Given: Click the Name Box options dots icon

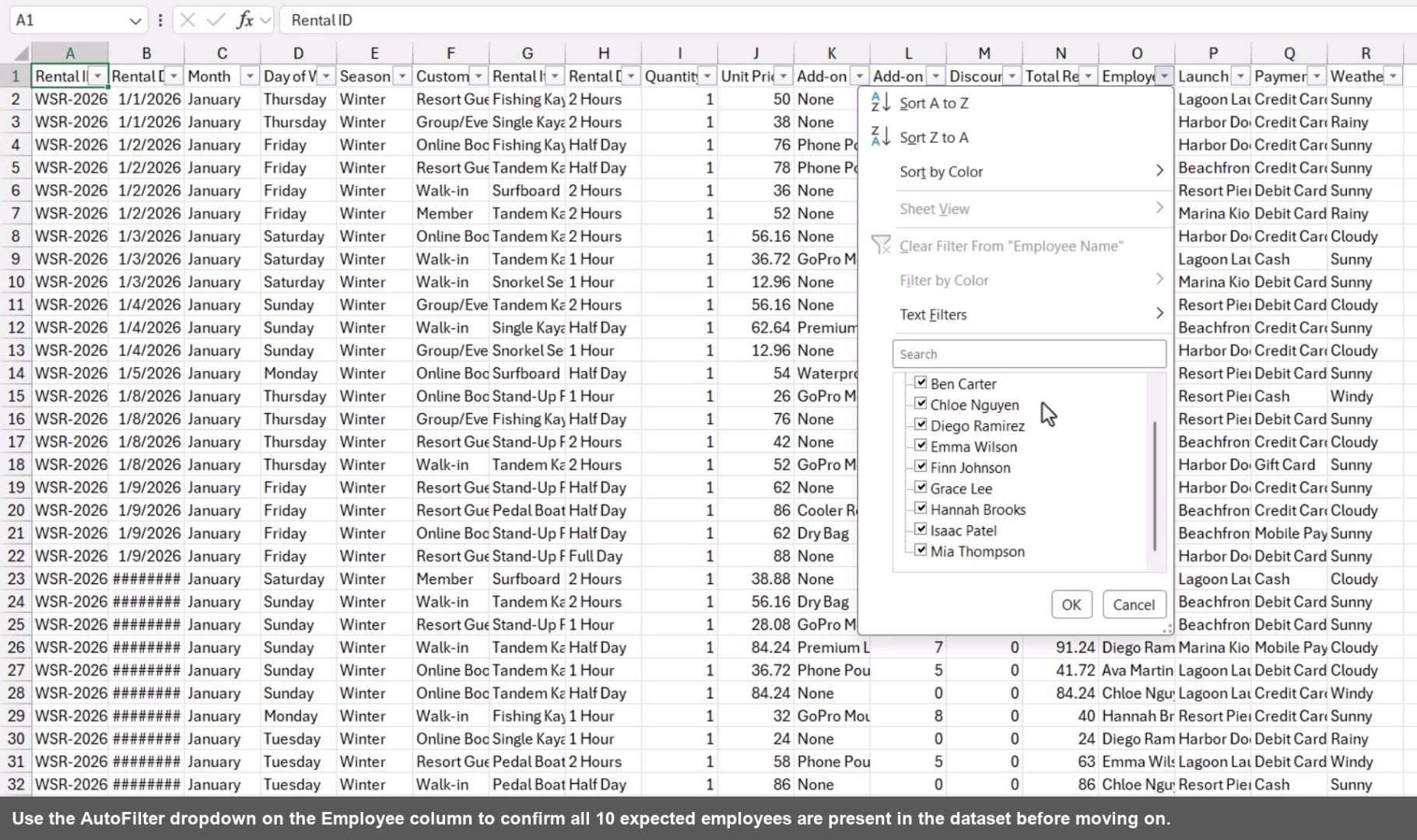Looking at the screenshot, I should 160,20.
